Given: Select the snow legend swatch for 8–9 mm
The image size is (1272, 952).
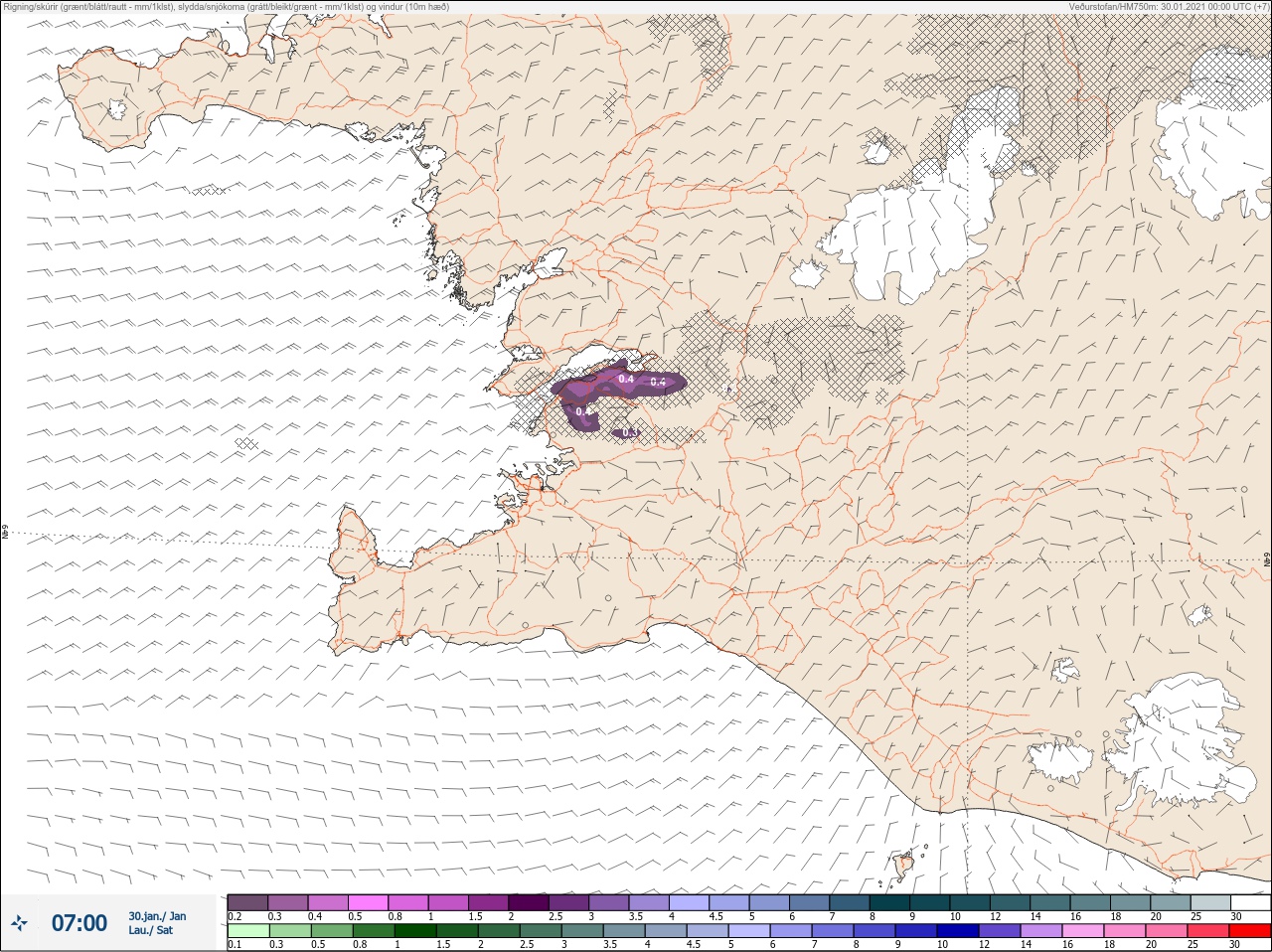Looking at the screenshot, I should 891,902.
